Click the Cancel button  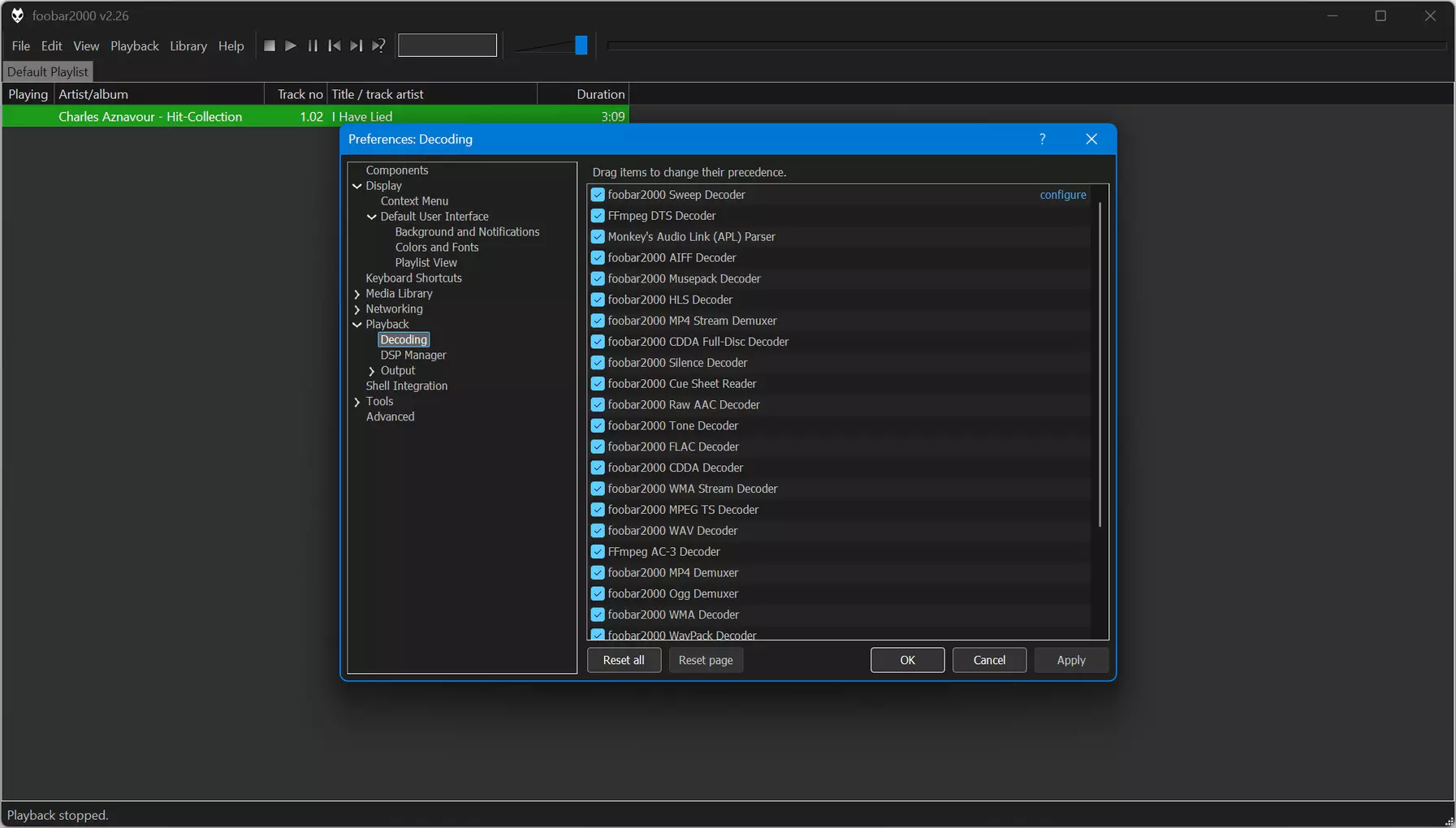(989, 660)
